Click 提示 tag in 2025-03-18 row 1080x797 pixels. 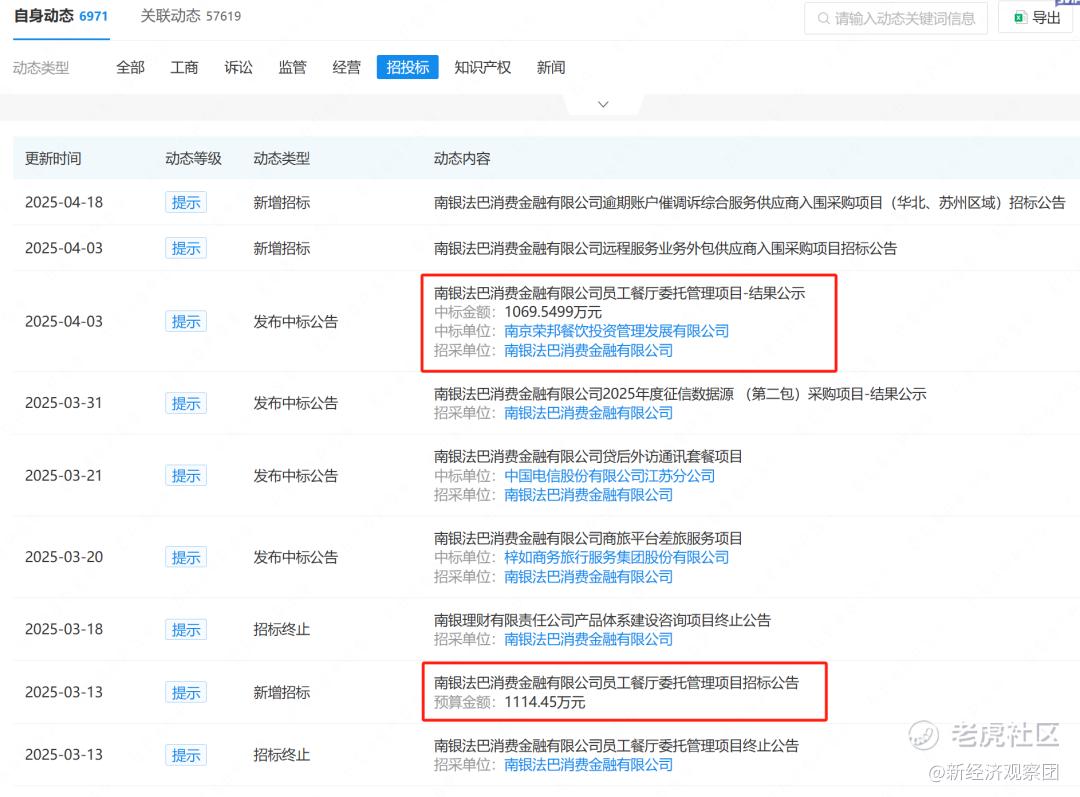(x=186, y=630)
